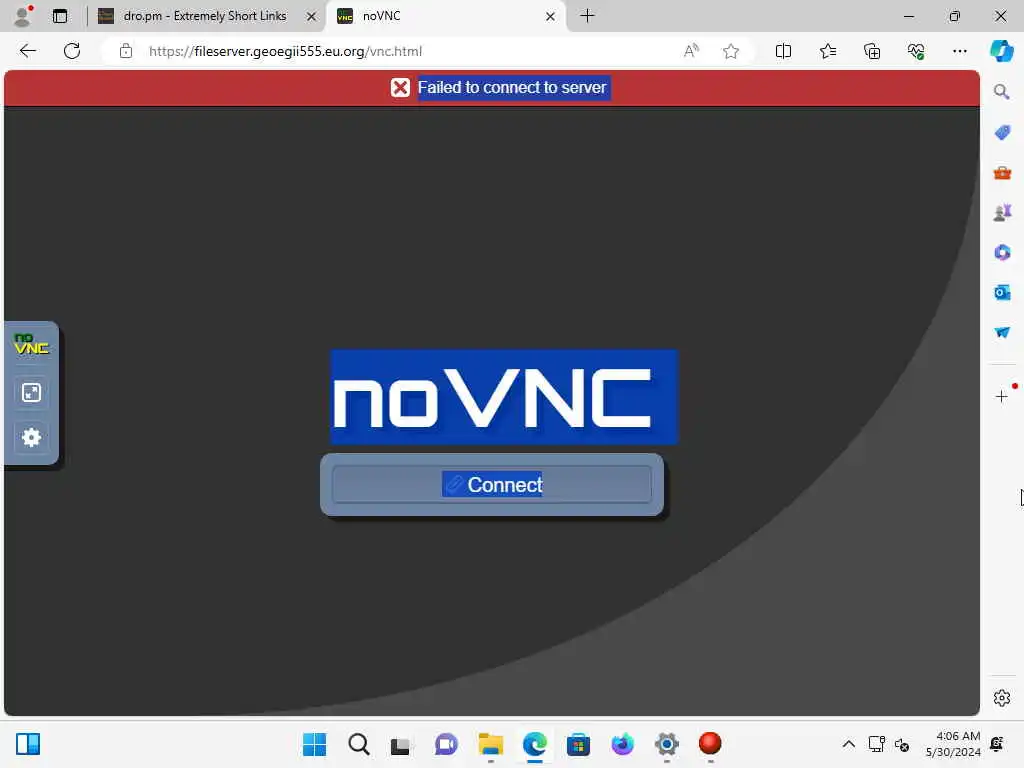
Task: Open the Drop paper plane icon in the sidebar
Action: click(1002, 332)
